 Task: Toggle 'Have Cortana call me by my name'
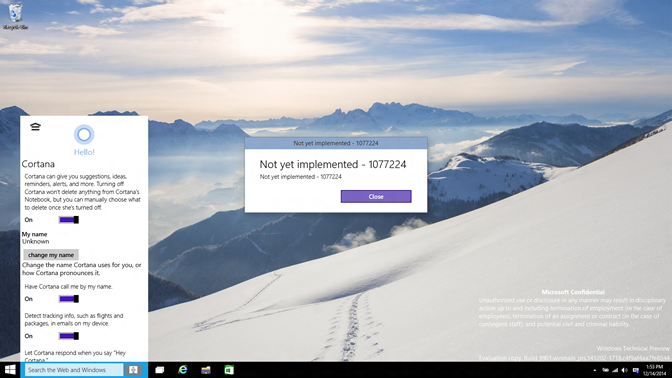[69, 299]
